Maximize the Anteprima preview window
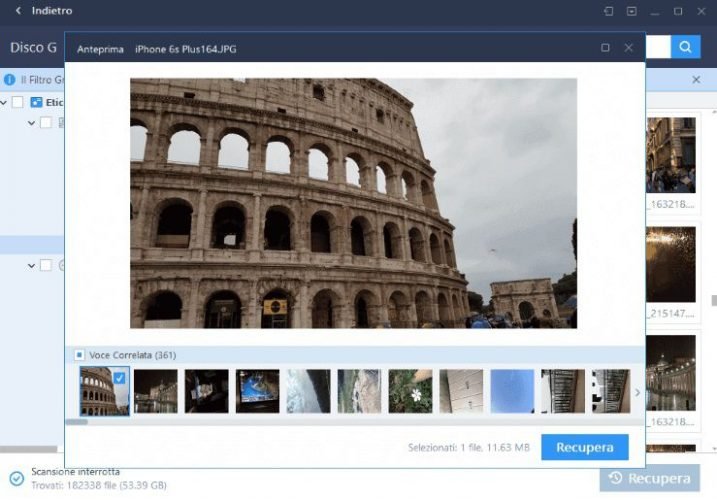 pos(605,48)
